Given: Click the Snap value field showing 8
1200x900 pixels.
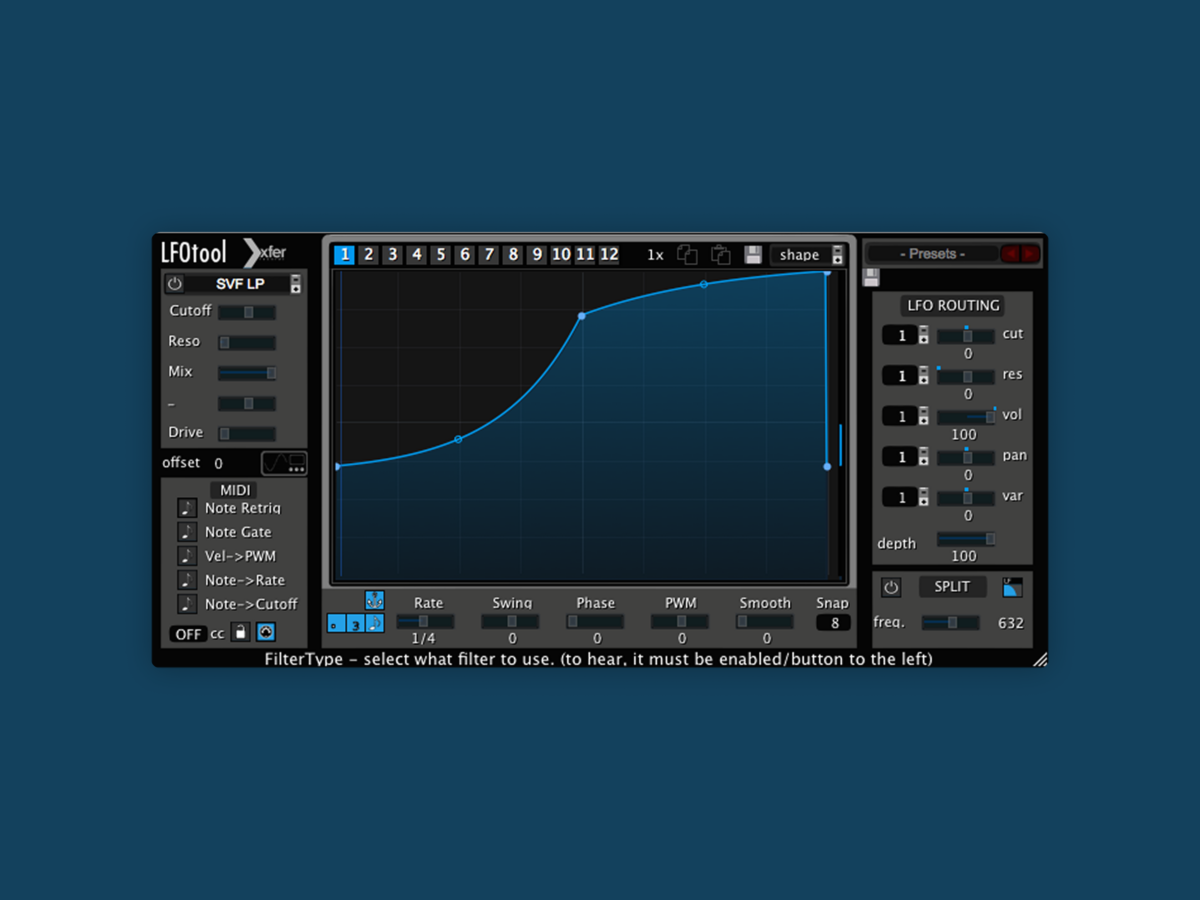Looking at the screenshot, I should [834, 623].
